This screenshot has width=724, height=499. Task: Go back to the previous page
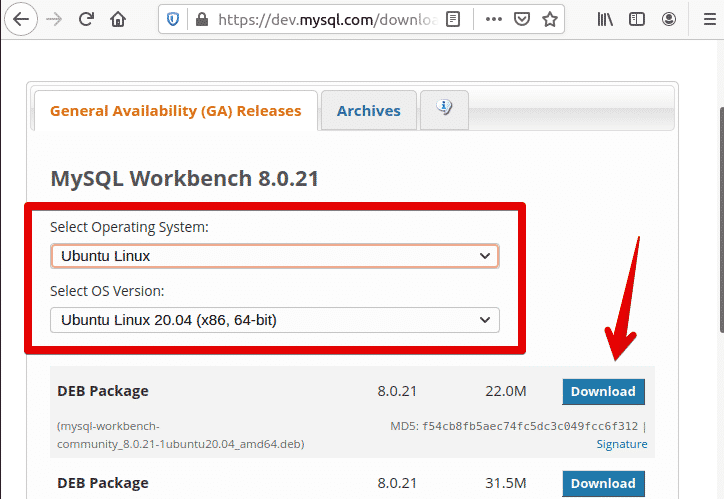[x=21, y=19]
